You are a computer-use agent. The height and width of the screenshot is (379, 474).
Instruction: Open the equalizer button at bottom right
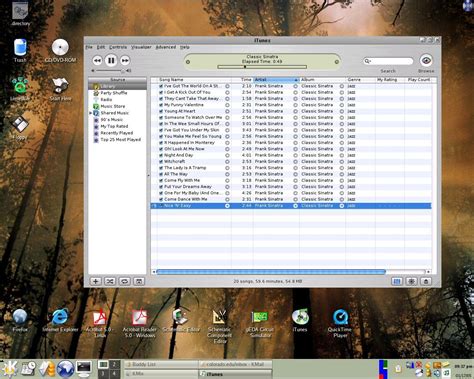coord(397,281)
